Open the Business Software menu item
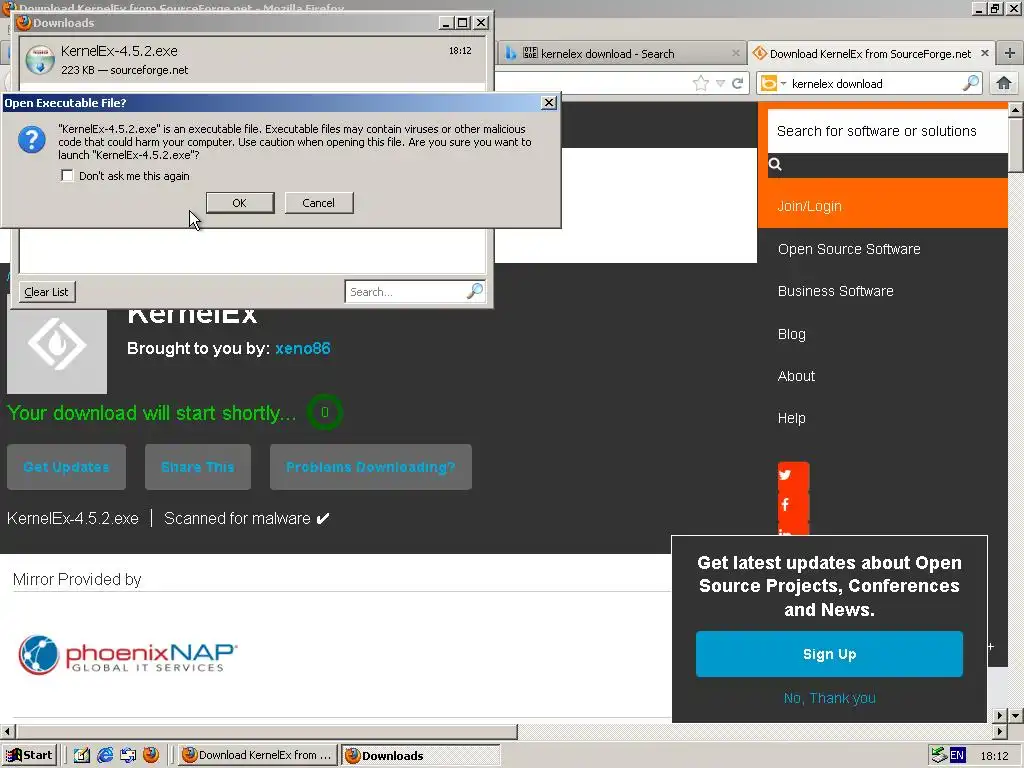Viewport: 1024px width, 768px height. (x=835, y=291)
